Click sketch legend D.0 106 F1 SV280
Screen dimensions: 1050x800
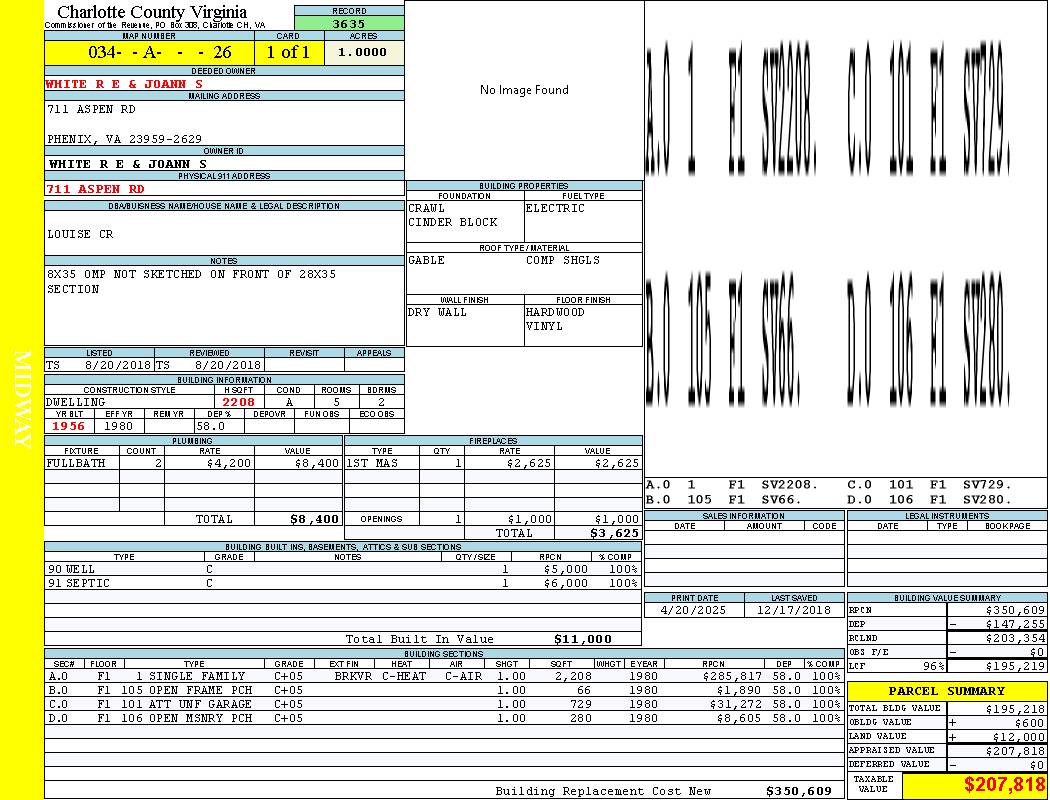pyautogui.click(x=929, y=499)
